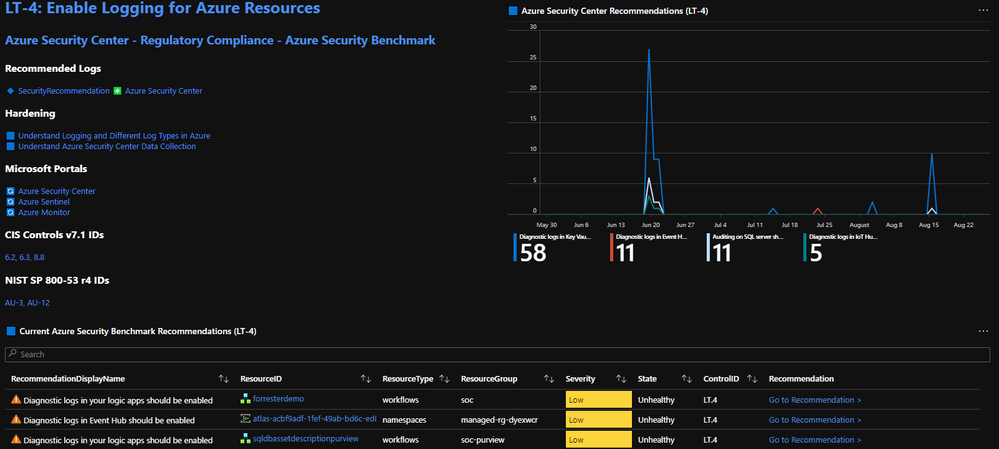Open the sqldbassetdescriptionpurview resource link
This screenshot has height=449, width=999.
306,439
